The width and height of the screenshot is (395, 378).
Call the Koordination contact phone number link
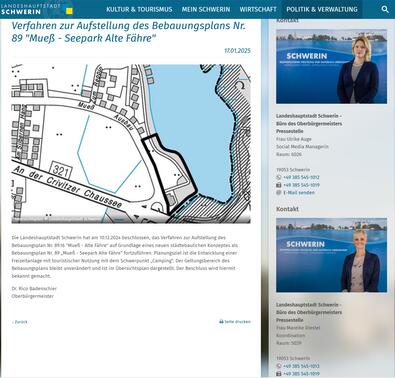tap(301, 366)
